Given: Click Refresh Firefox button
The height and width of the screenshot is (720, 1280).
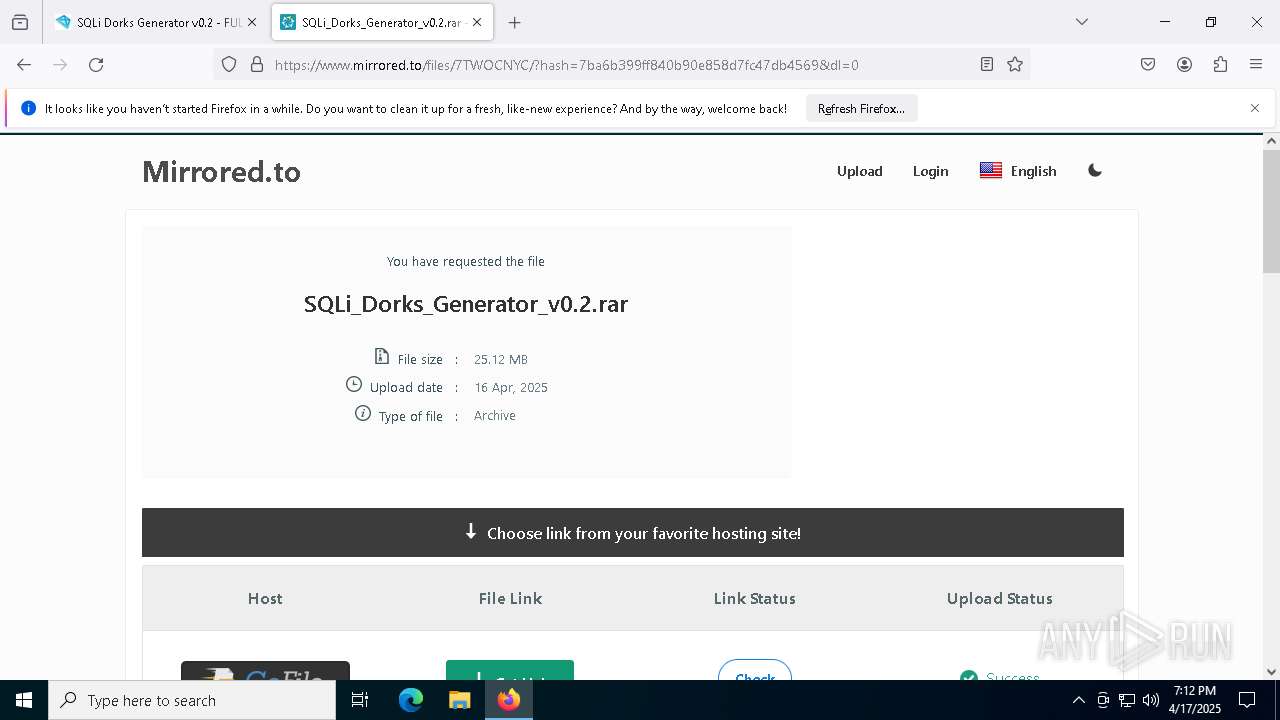Looking at the screenshot, I should 861,109.
